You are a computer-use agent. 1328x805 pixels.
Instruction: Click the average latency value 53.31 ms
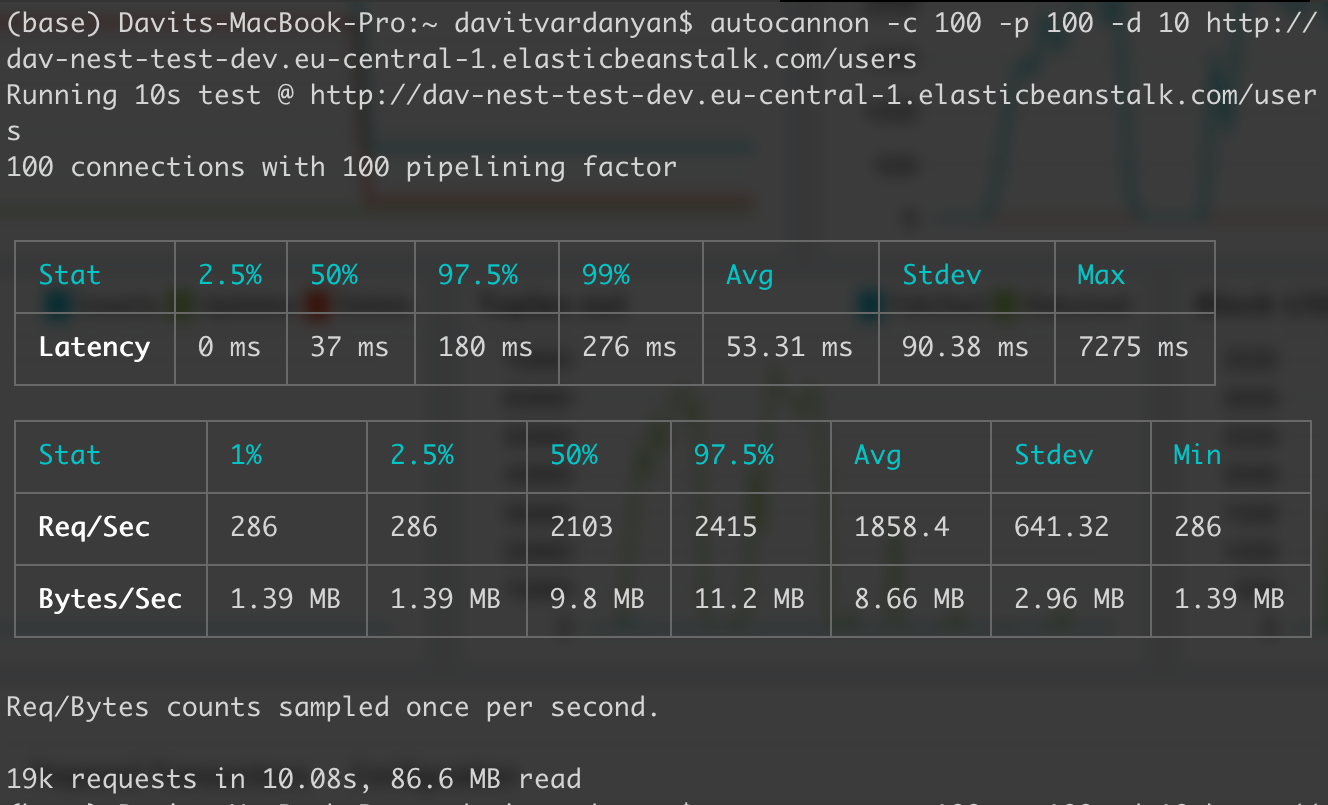[x=789, y=347]
